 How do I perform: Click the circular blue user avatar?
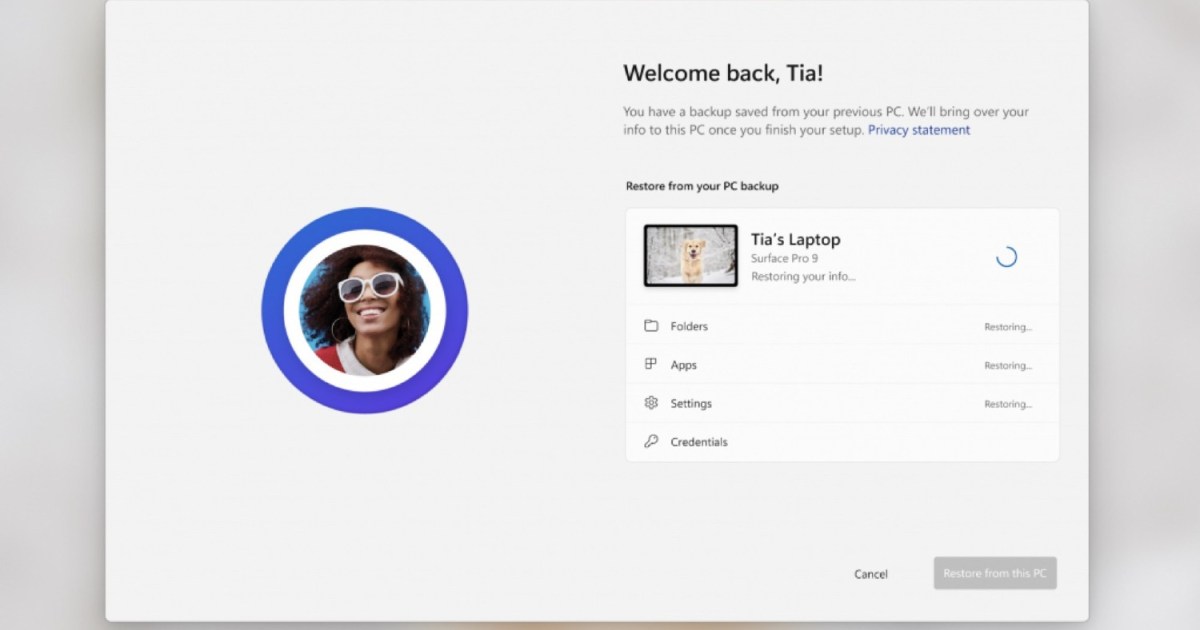tap(366, 310)
